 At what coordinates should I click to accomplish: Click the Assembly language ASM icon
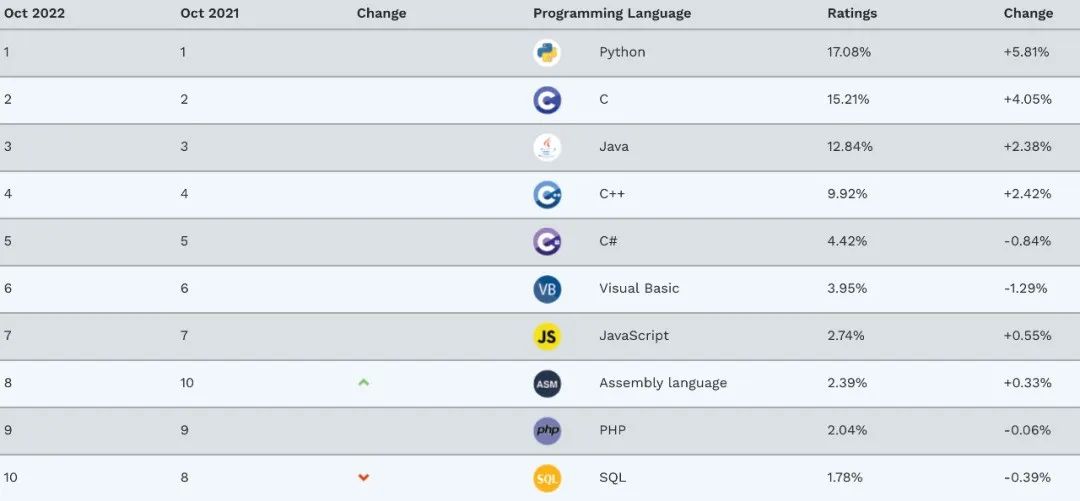point(547,383)
